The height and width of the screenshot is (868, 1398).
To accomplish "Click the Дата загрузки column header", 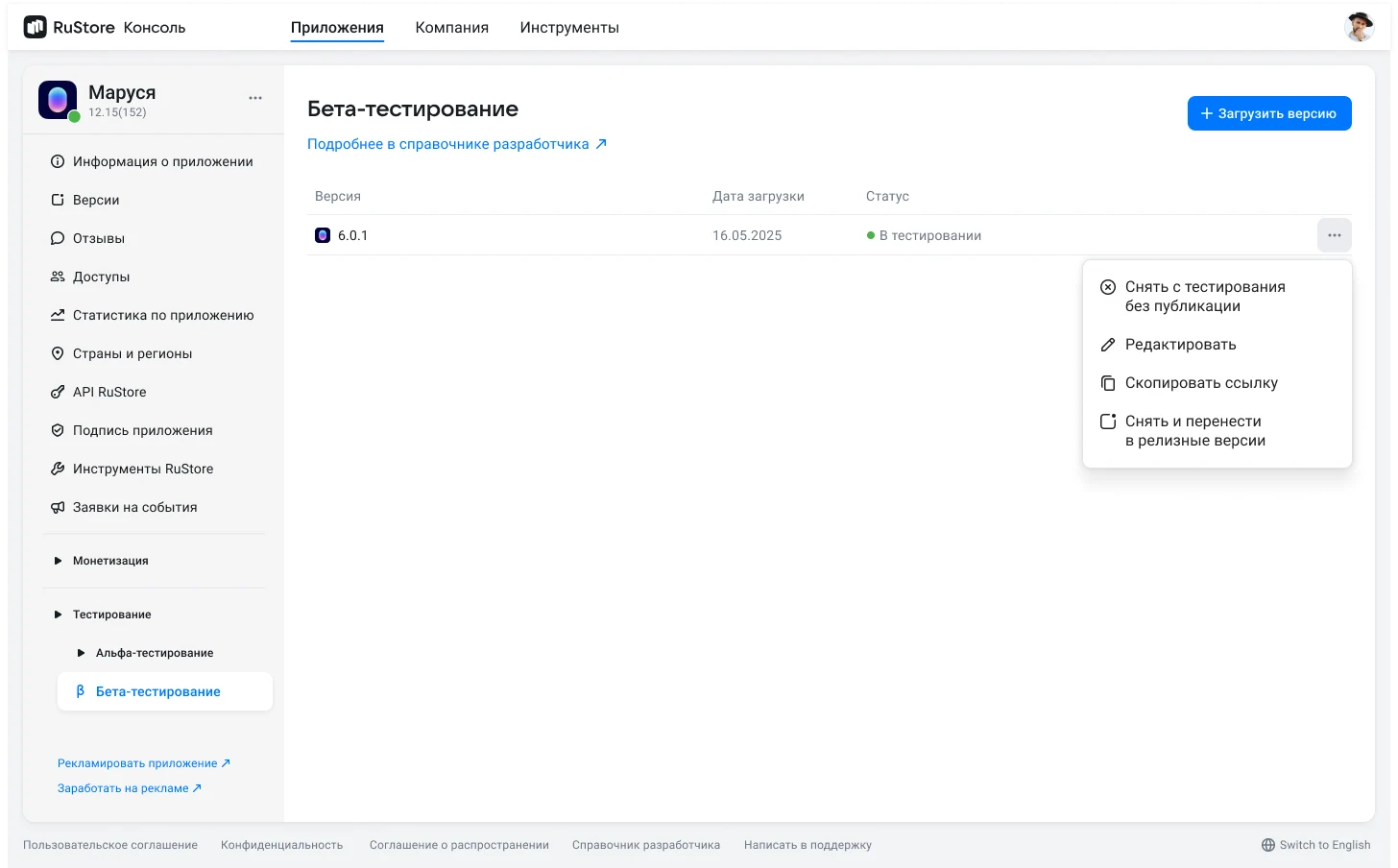I will coord(759,196).
